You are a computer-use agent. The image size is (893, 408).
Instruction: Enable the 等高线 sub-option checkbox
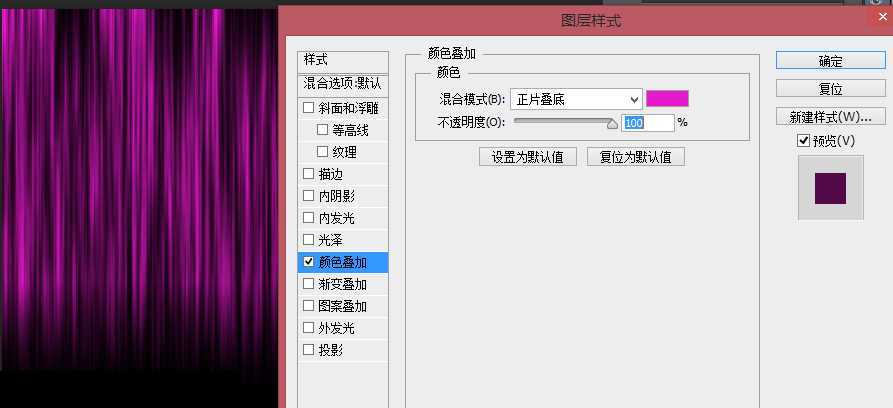pyautogui.click(x=323, y=130)
